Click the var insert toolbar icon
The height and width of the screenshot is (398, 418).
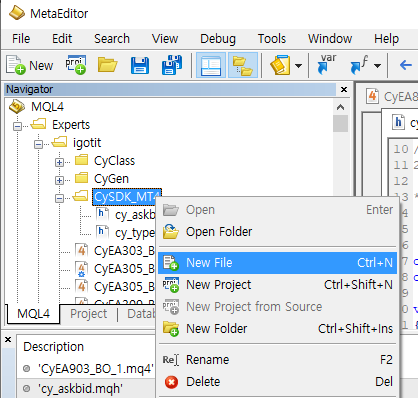(327, 64)
